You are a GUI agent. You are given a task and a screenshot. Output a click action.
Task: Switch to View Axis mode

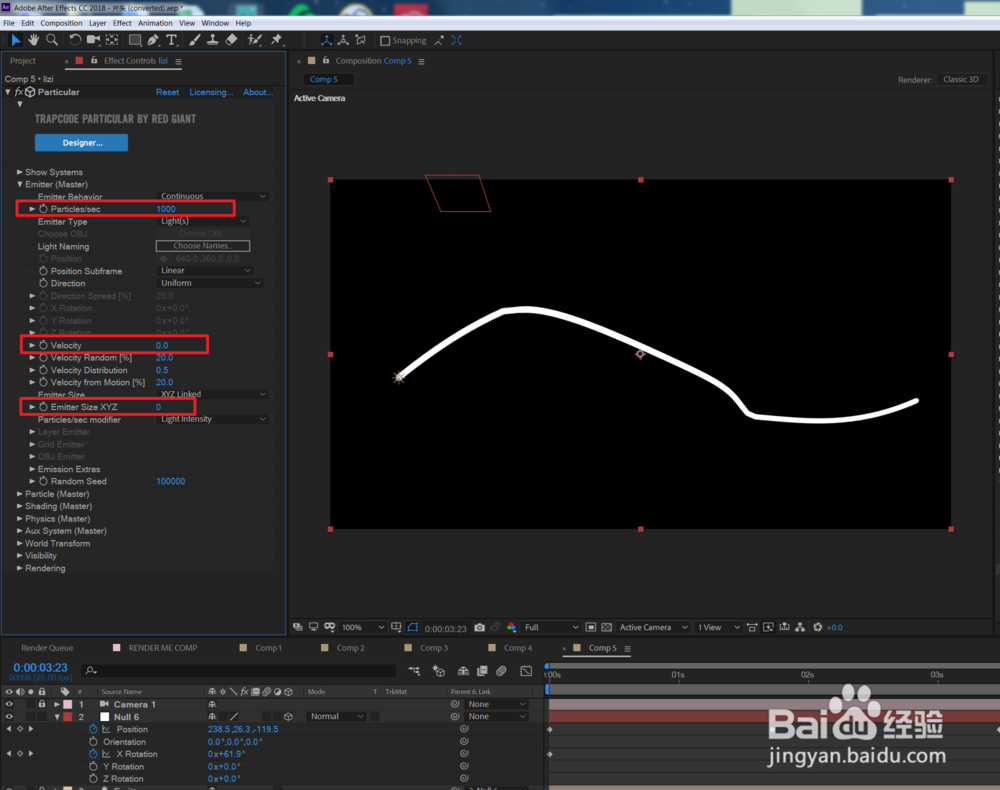360,40
